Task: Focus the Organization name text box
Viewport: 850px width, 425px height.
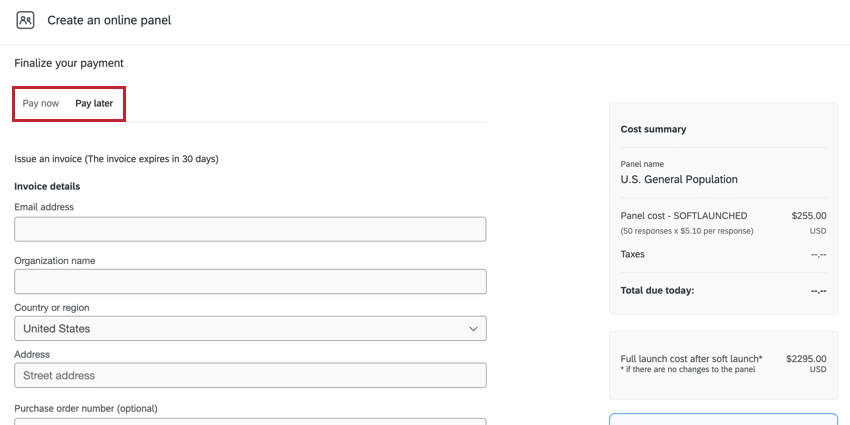Action: tap(250, 281)
